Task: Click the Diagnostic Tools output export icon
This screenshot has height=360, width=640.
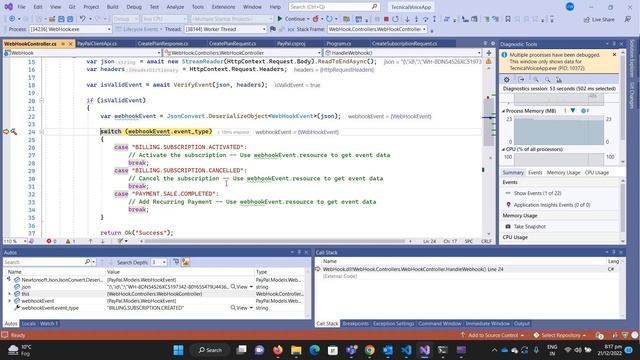Action: coord(521,80)
